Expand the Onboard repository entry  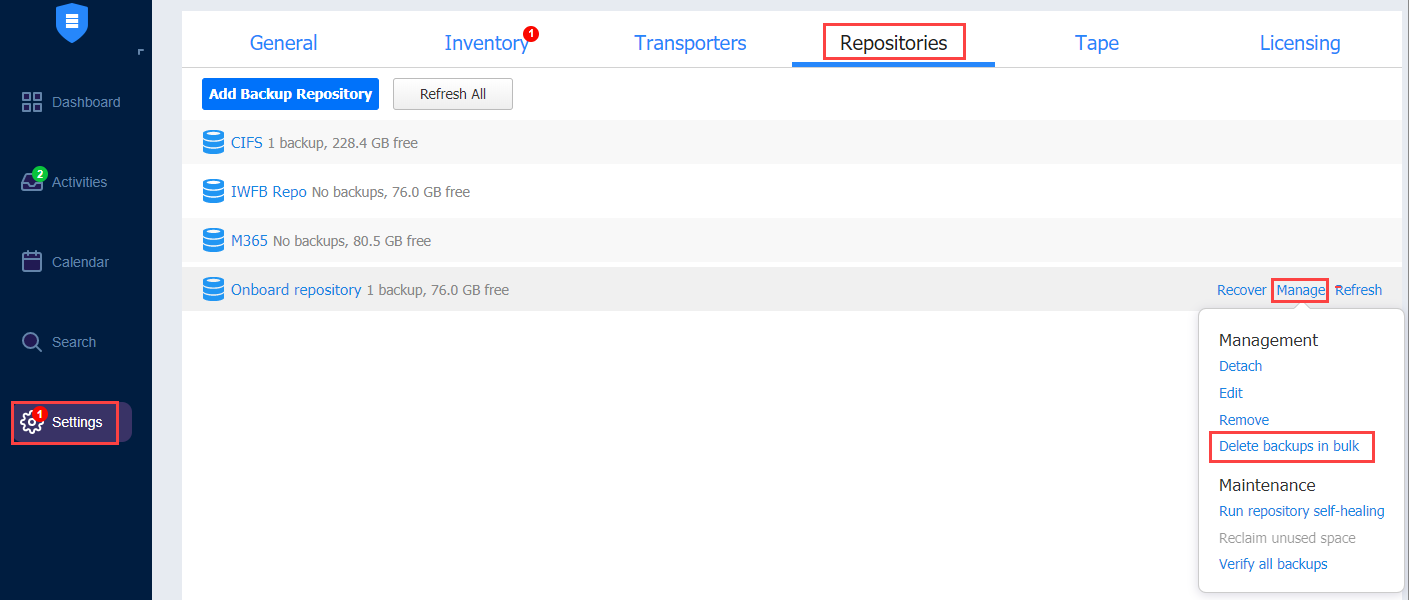296,290
